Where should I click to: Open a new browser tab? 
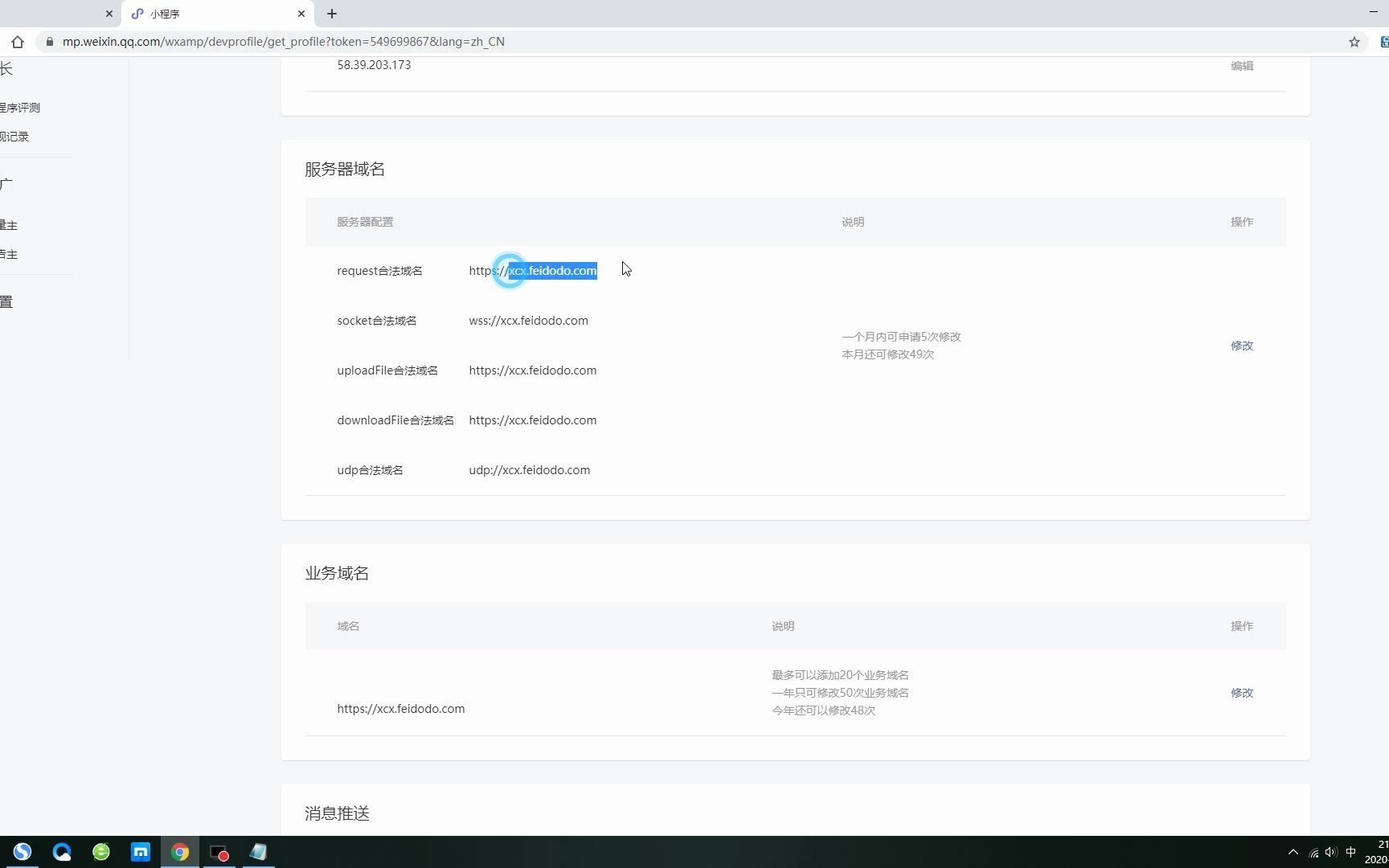pos(332,14)
